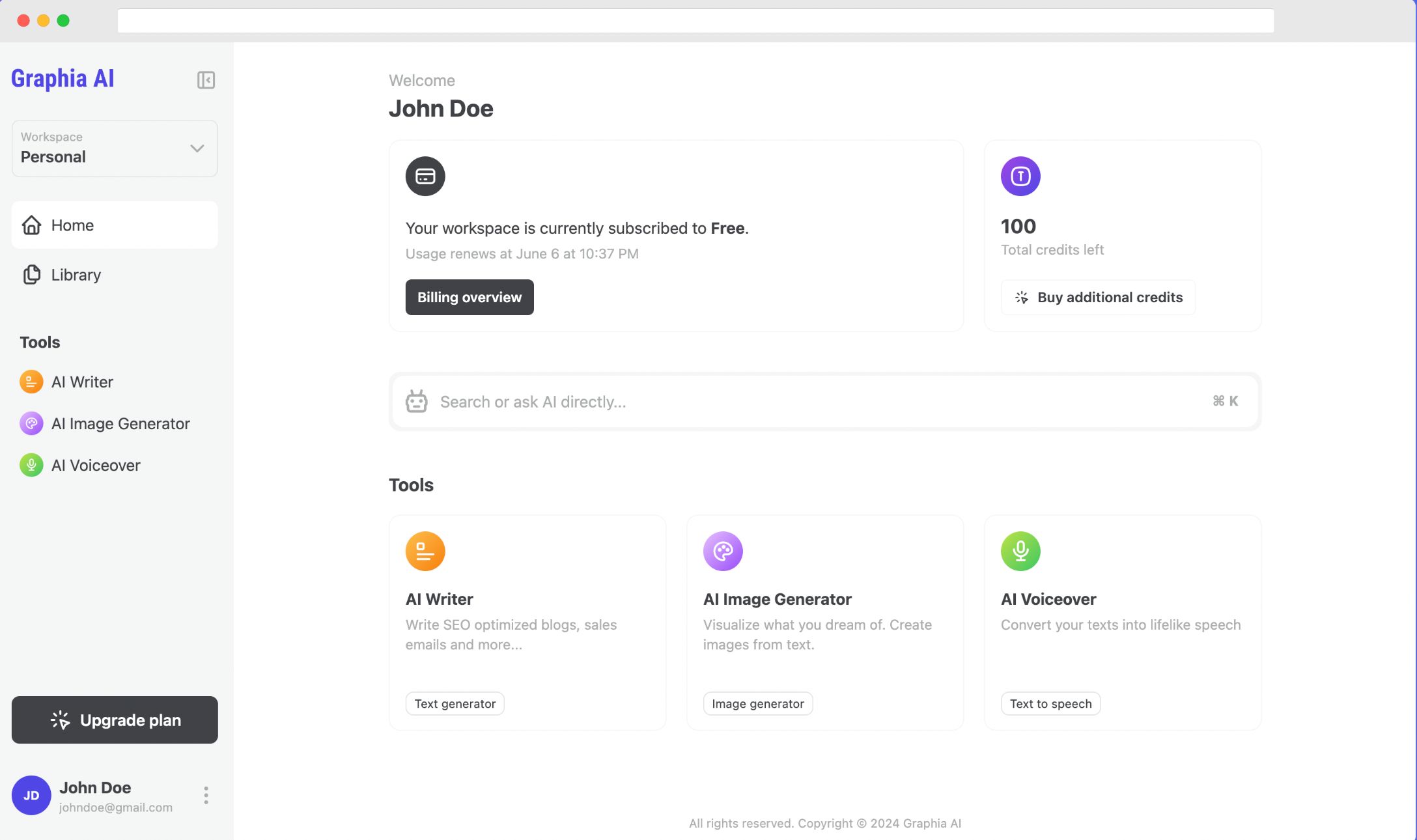Click the green microphone icon on the AI Voiceover card

[x=1020, y=550]
